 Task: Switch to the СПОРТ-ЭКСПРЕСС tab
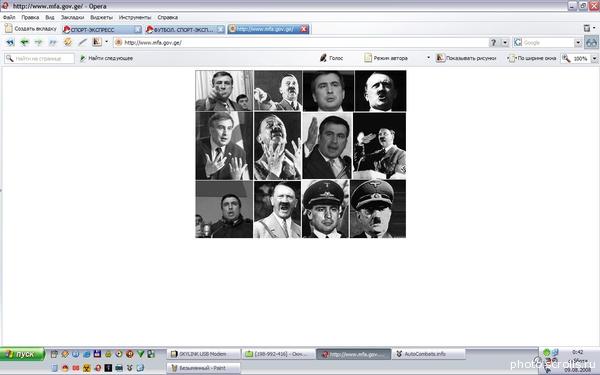102,29
